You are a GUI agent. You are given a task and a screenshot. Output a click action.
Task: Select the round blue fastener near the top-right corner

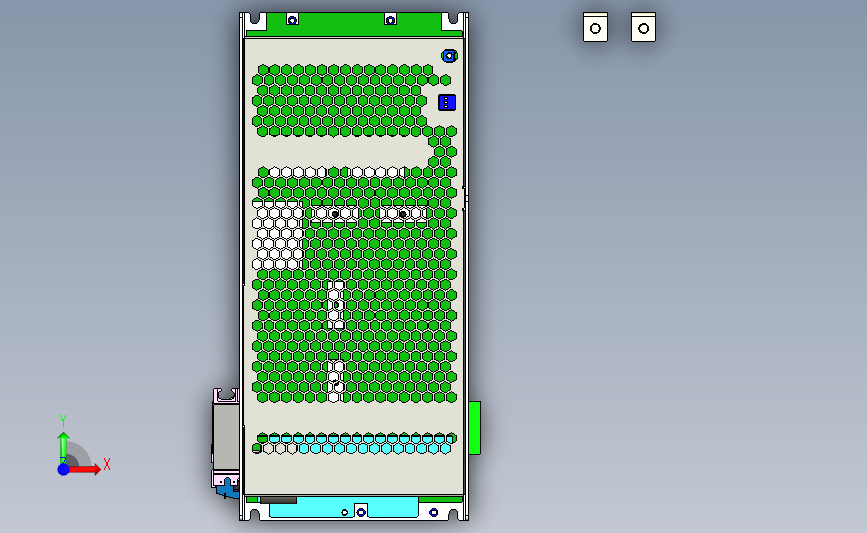point(449,56)
